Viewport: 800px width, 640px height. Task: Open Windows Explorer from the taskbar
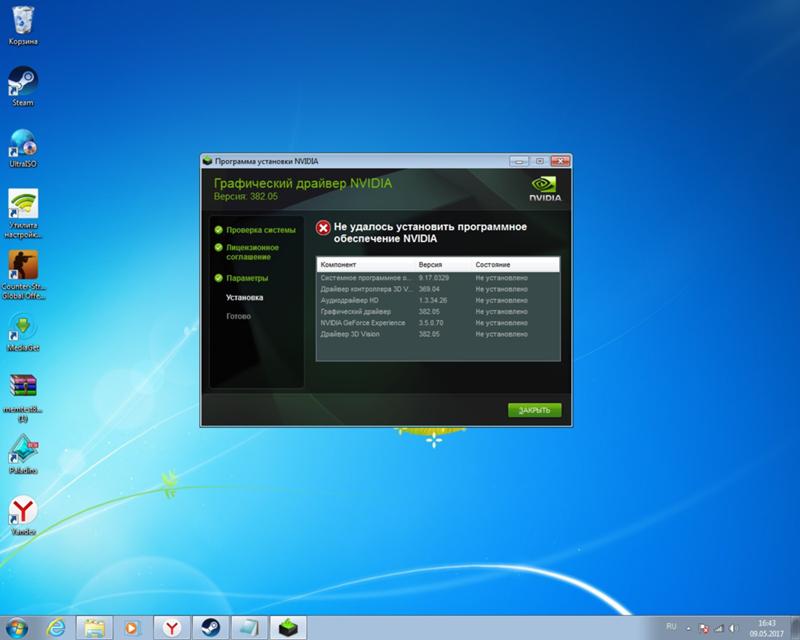(94, 628)
